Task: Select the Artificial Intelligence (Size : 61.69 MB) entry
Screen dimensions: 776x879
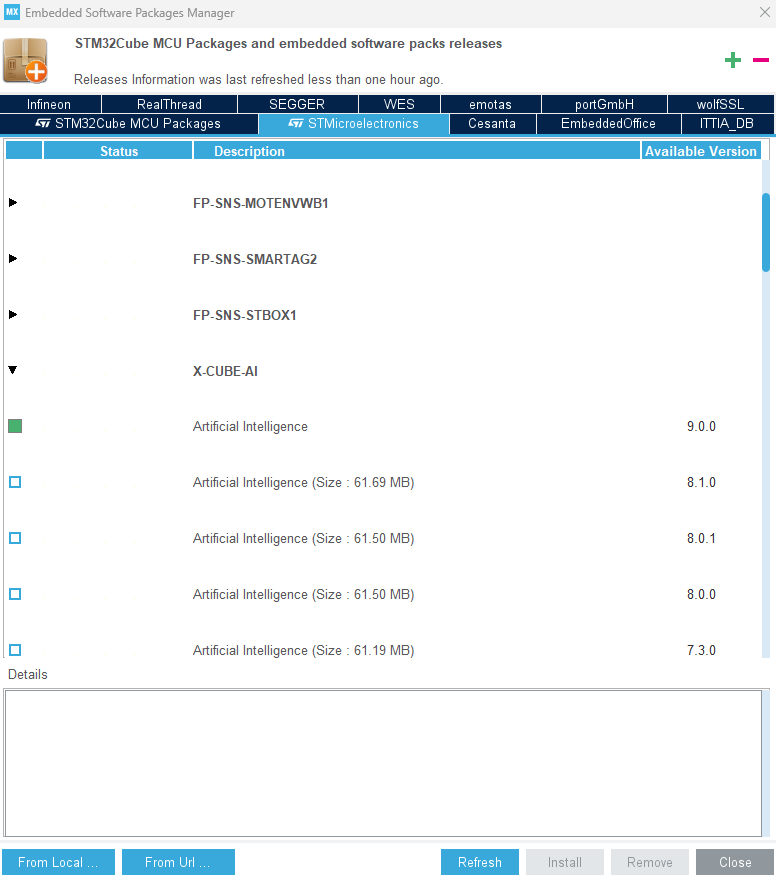Action: point(303,483)
